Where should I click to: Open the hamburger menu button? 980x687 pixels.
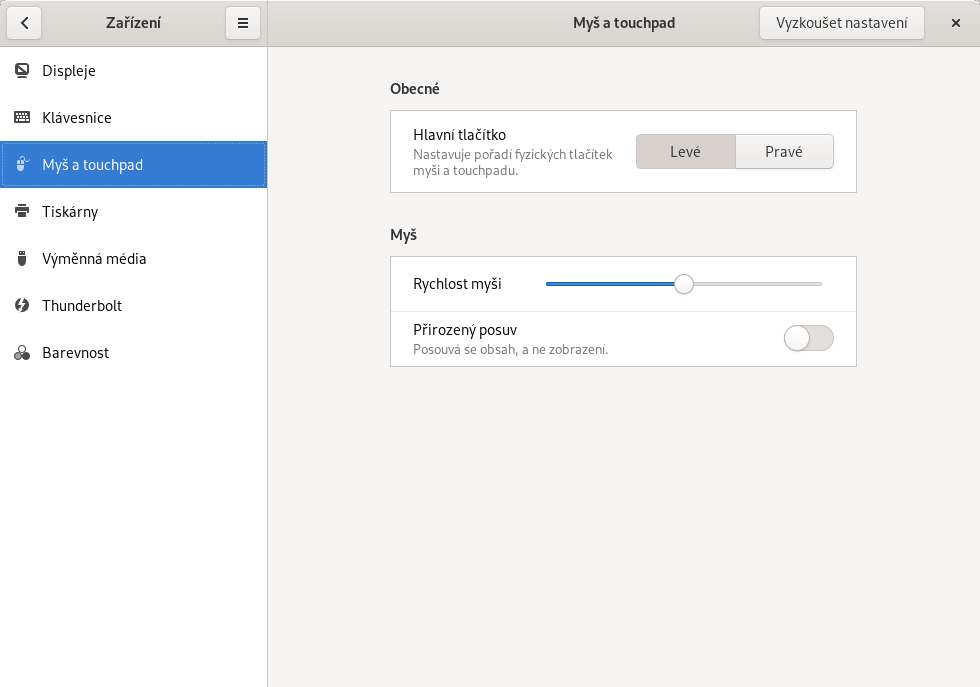point(243,23)
